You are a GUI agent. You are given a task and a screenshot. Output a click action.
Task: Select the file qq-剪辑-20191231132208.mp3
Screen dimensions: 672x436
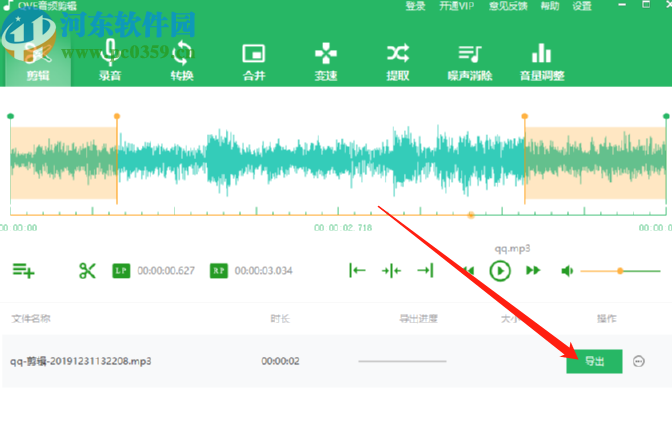click(81, 361)
